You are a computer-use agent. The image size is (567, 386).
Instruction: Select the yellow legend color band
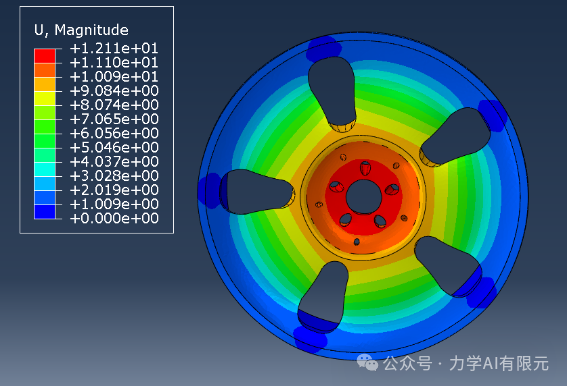coord(45,98)
